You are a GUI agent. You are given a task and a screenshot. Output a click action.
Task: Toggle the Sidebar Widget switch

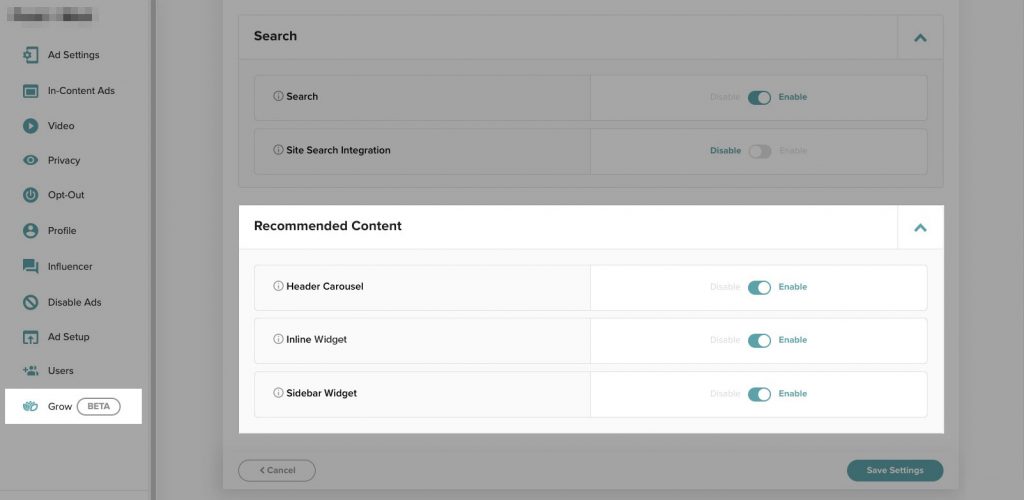tap(759, 394)
